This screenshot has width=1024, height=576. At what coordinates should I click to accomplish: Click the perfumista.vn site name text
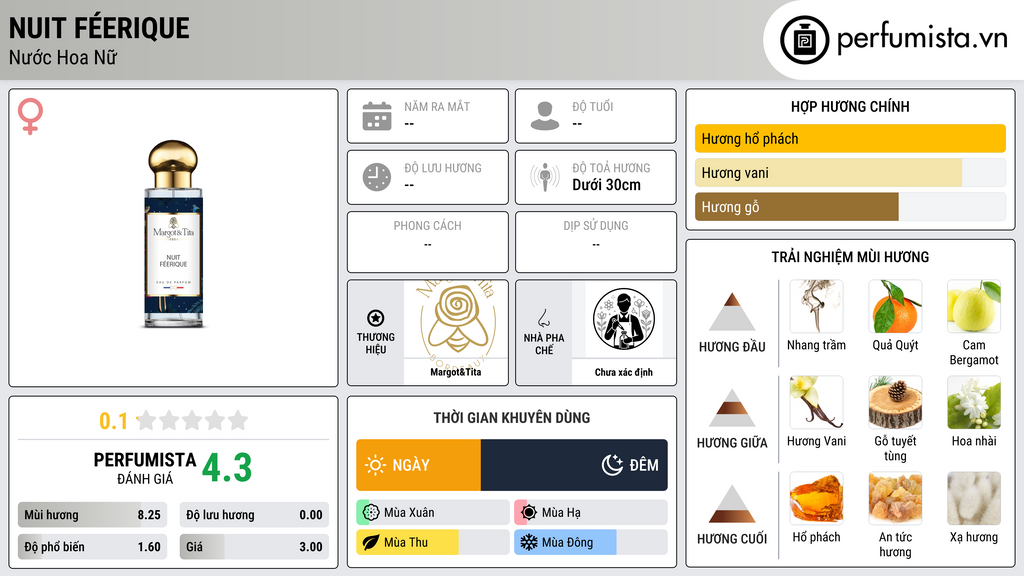(922, 39)
